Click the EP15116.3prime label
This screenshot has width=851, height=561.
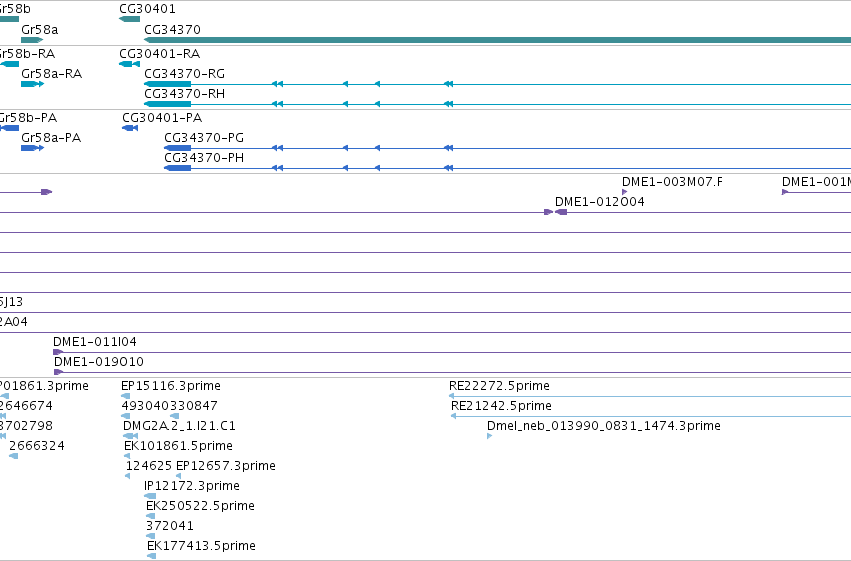click(170, 385)
